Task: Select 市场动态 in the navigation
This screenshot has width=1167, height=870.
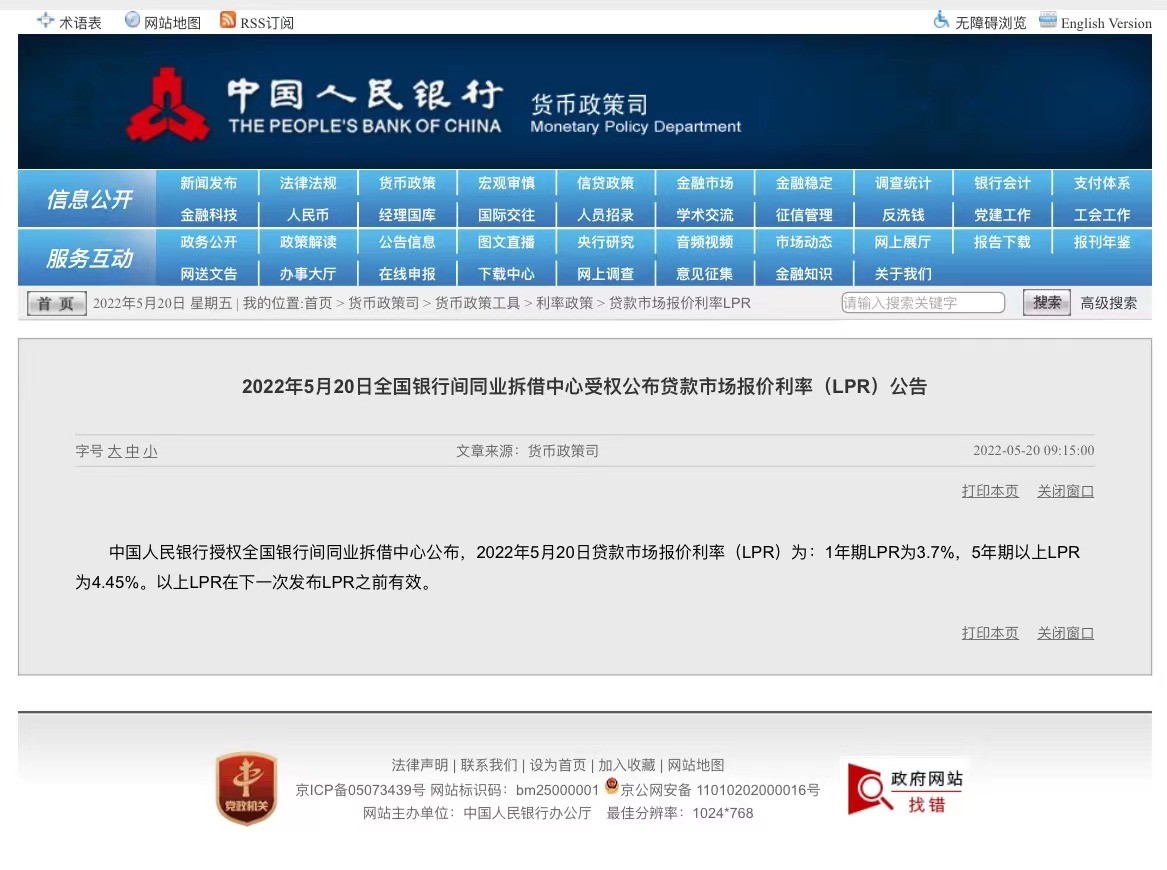Action: point(804,242)
